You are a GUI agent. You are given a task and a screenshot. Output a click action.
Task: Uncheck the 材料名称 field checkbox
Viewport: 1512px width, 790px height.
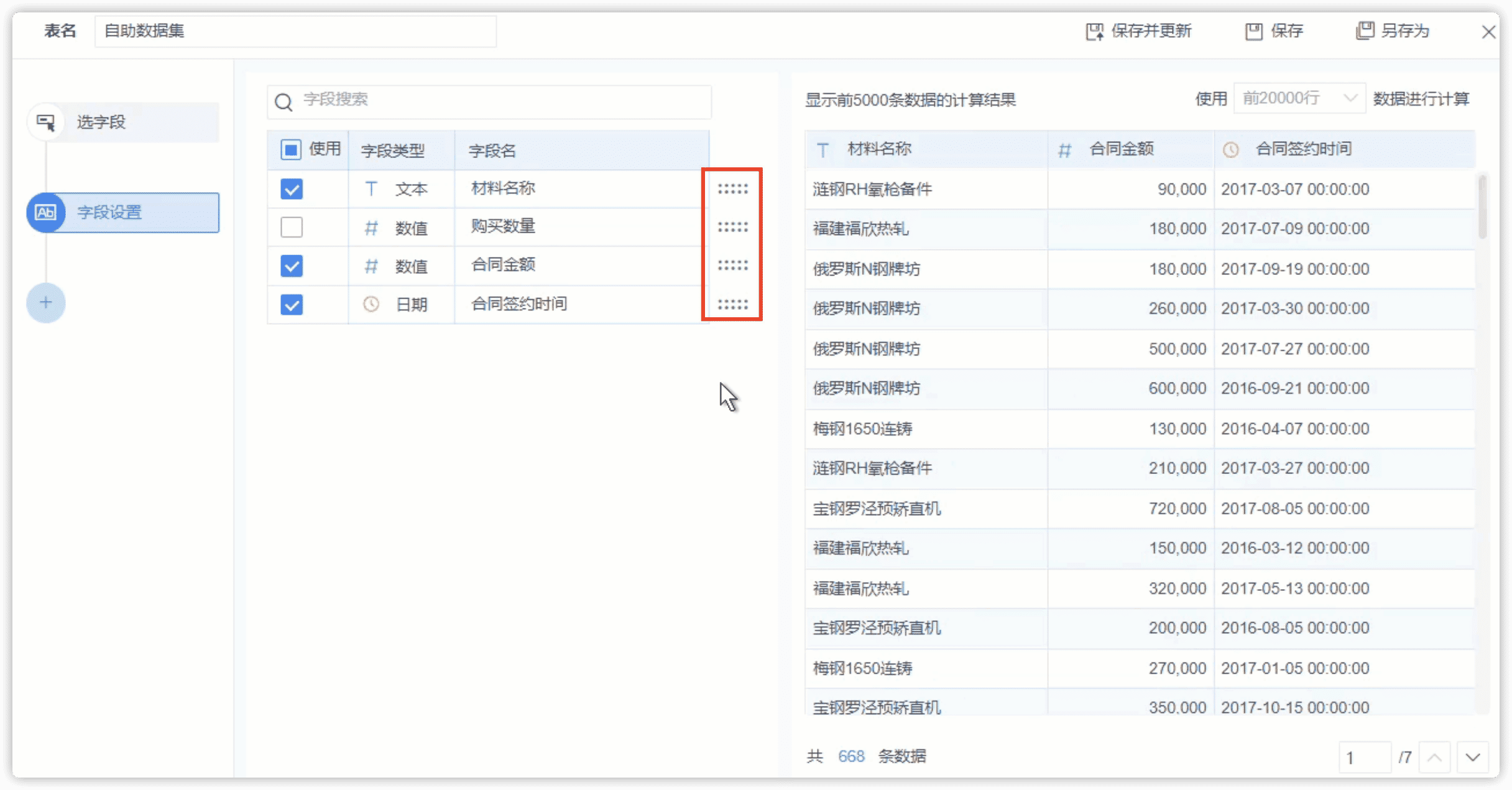[291, 189]
